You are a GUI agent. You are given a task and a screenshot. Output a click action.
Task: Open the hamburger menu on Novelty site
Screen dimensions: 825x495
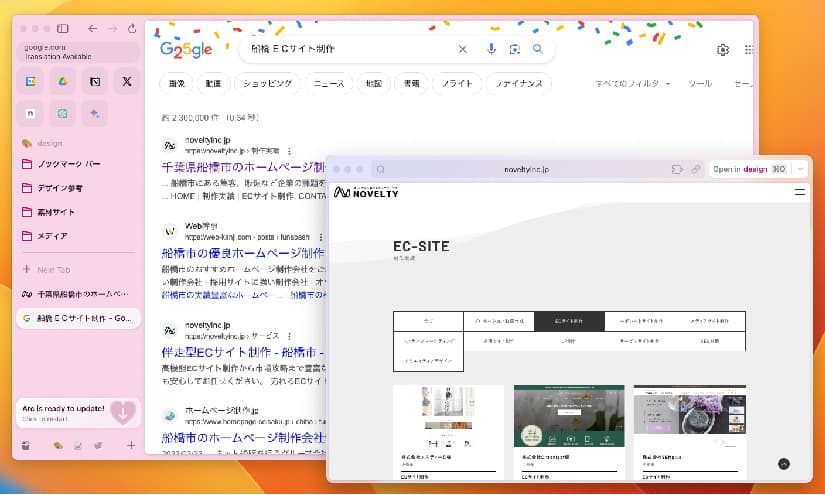click(x=800, y=191)
